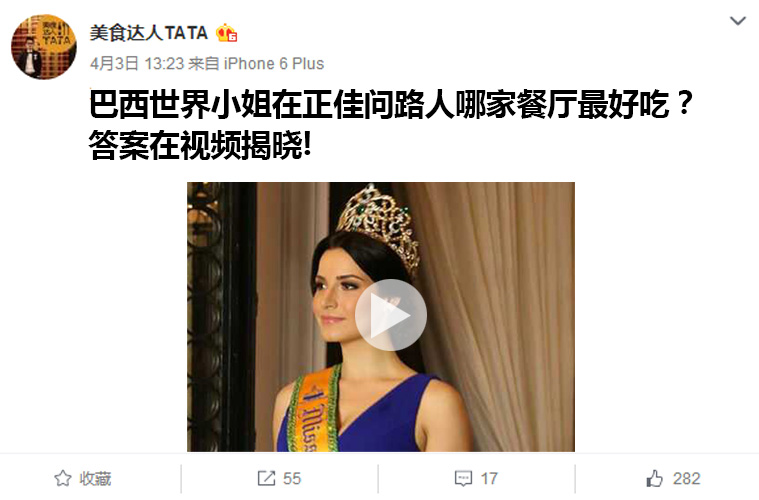
Task: Open the 美食达人TATA profile avatar
Action: click(x=44, y=47)
